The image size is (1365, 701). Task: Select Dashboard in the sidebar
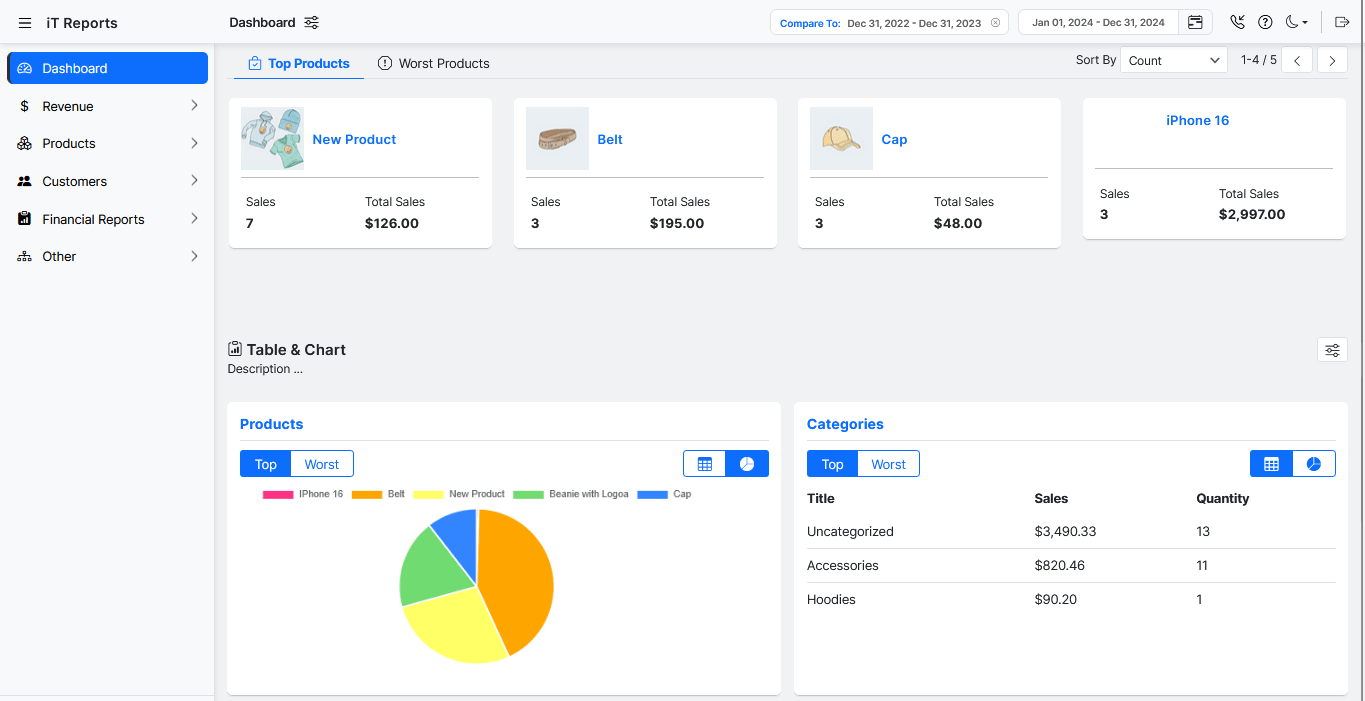[x=107, y=68]
